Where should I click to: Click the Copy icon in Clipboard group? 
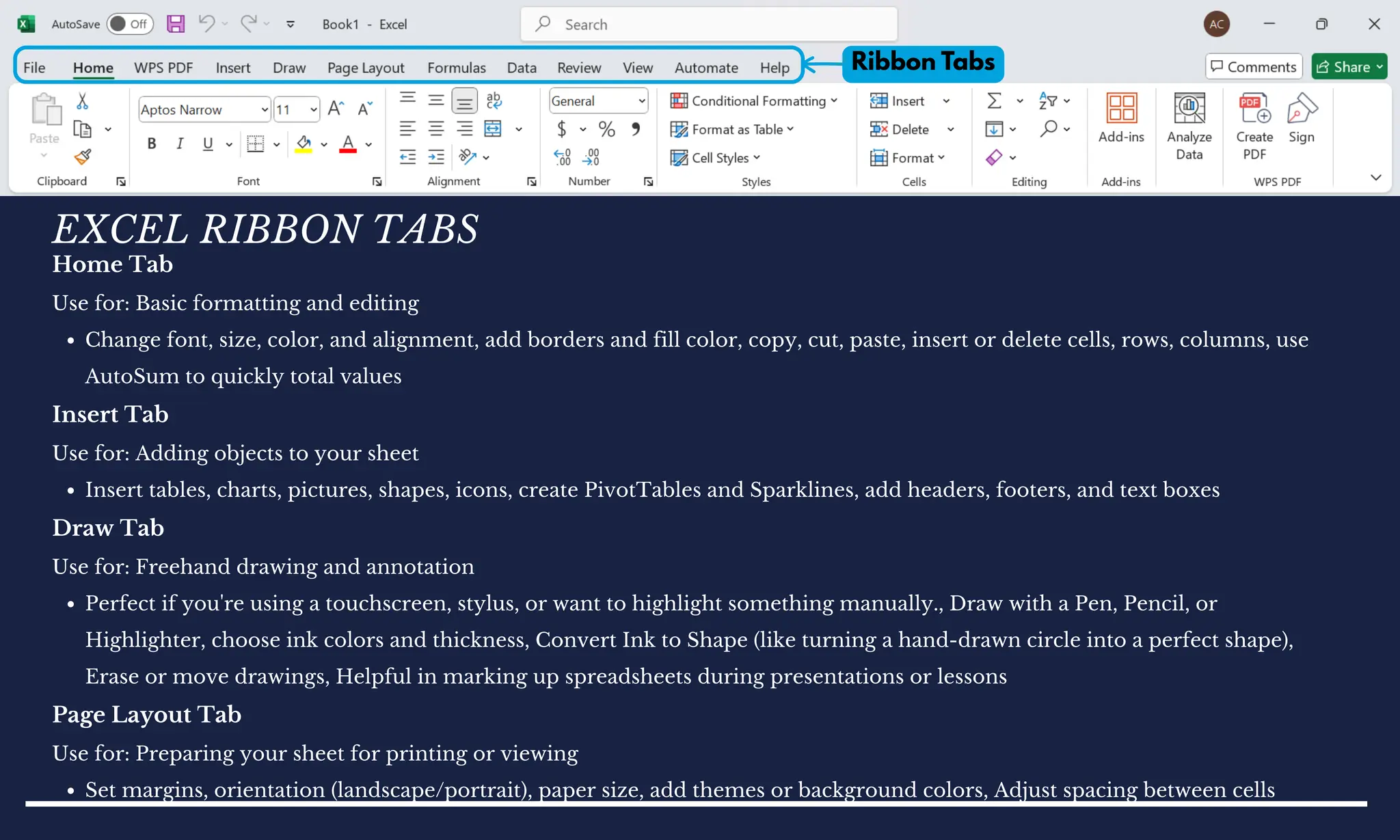point(83,128)
